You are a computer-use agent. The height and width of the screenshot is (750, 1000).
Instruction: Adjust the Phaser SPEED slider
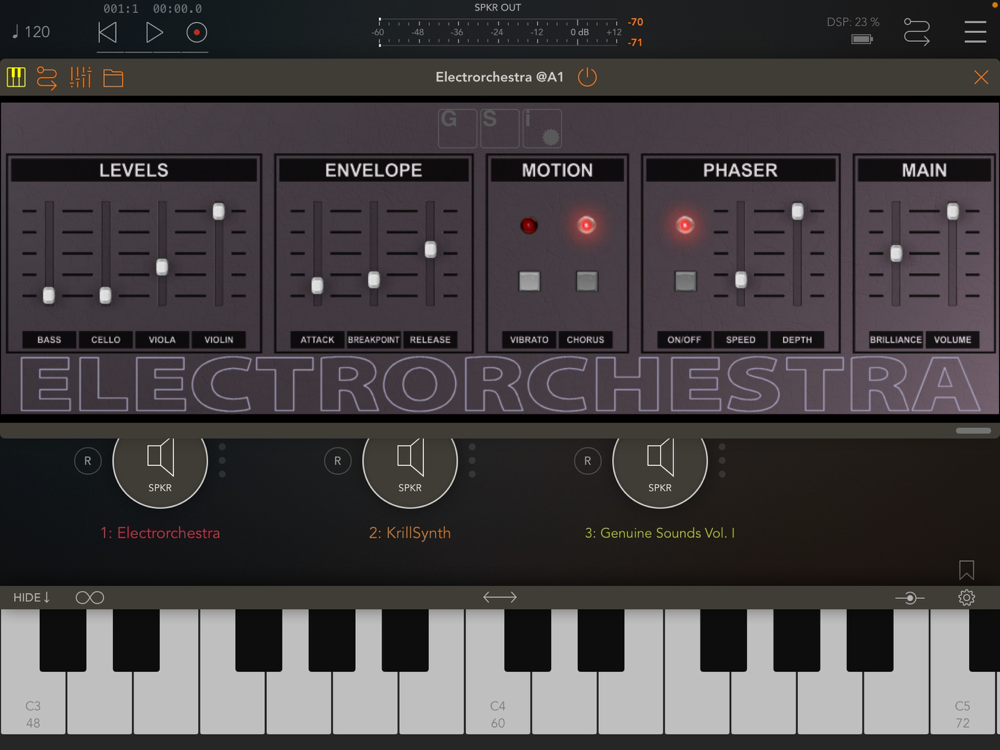(741, 279)
